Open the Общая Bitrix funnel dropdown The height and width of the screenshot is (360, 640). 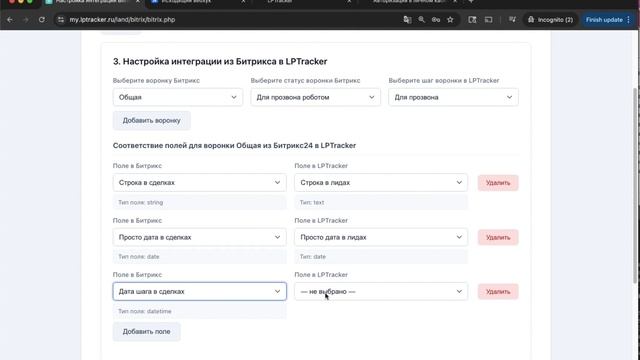(178, 97)
